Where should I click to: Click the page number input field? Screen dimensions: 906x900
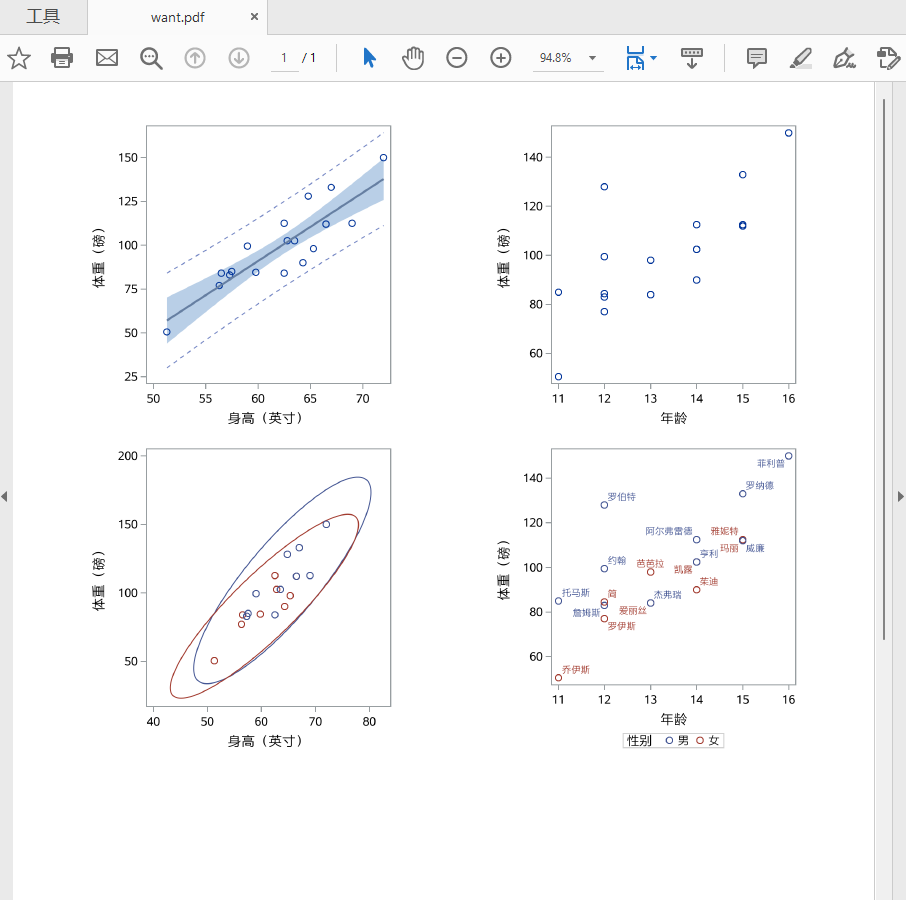pyautogui.click(x=284, y=58)
